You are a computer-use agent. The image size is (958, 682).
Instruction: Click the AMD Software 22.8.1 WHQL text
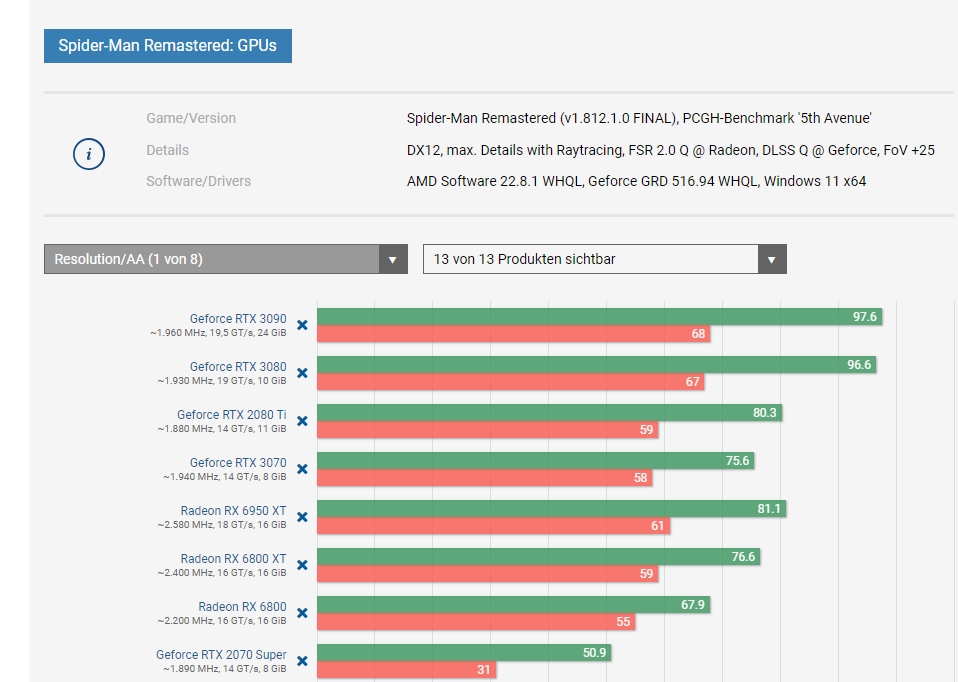637,182
